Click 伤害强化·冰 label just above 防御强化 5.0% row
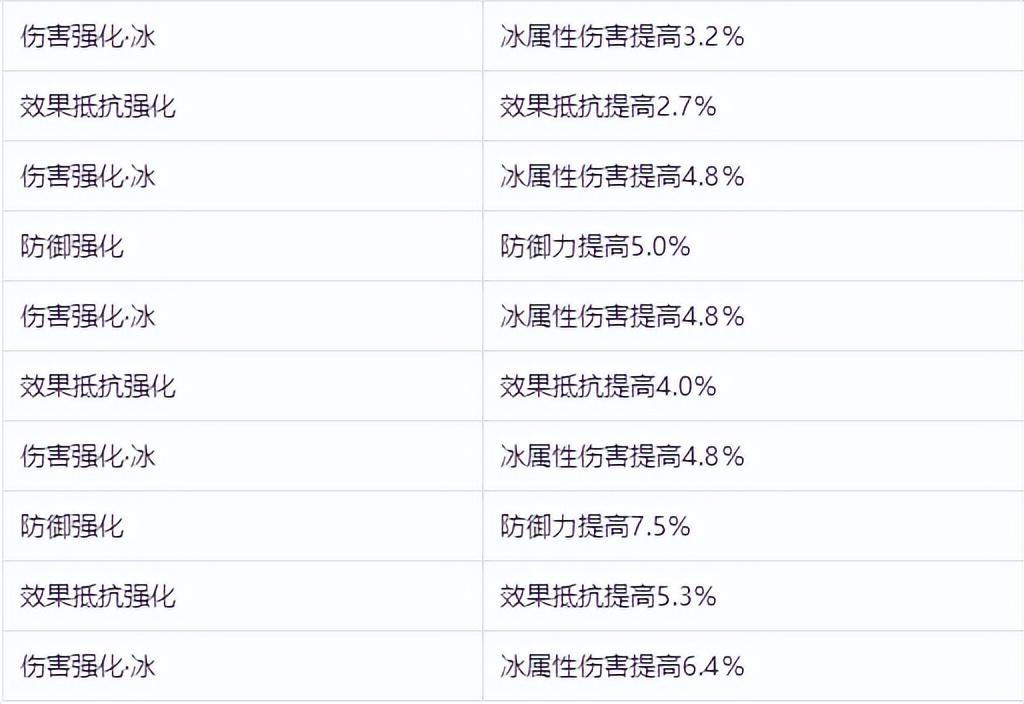This screenshot has width=1024, height=704. pos(88,176)
